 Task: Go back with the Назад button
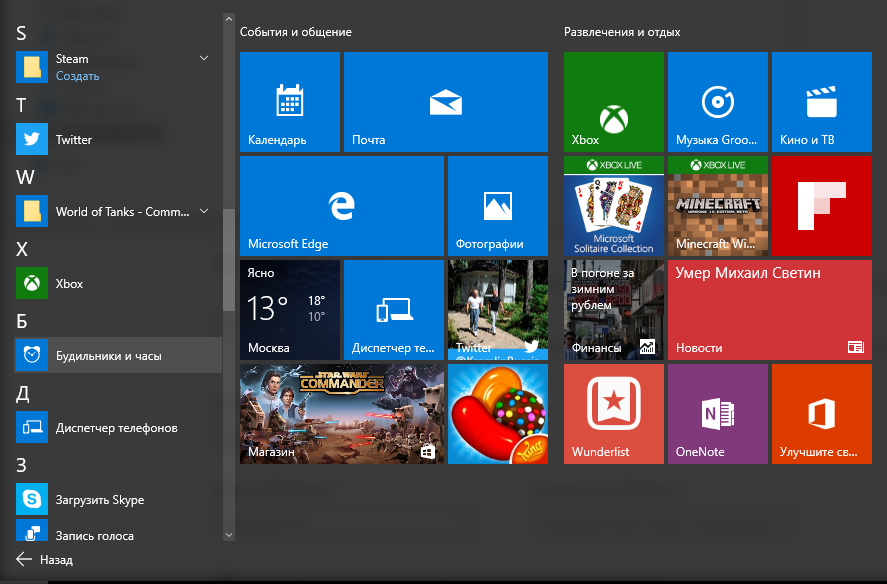(45, 560)
